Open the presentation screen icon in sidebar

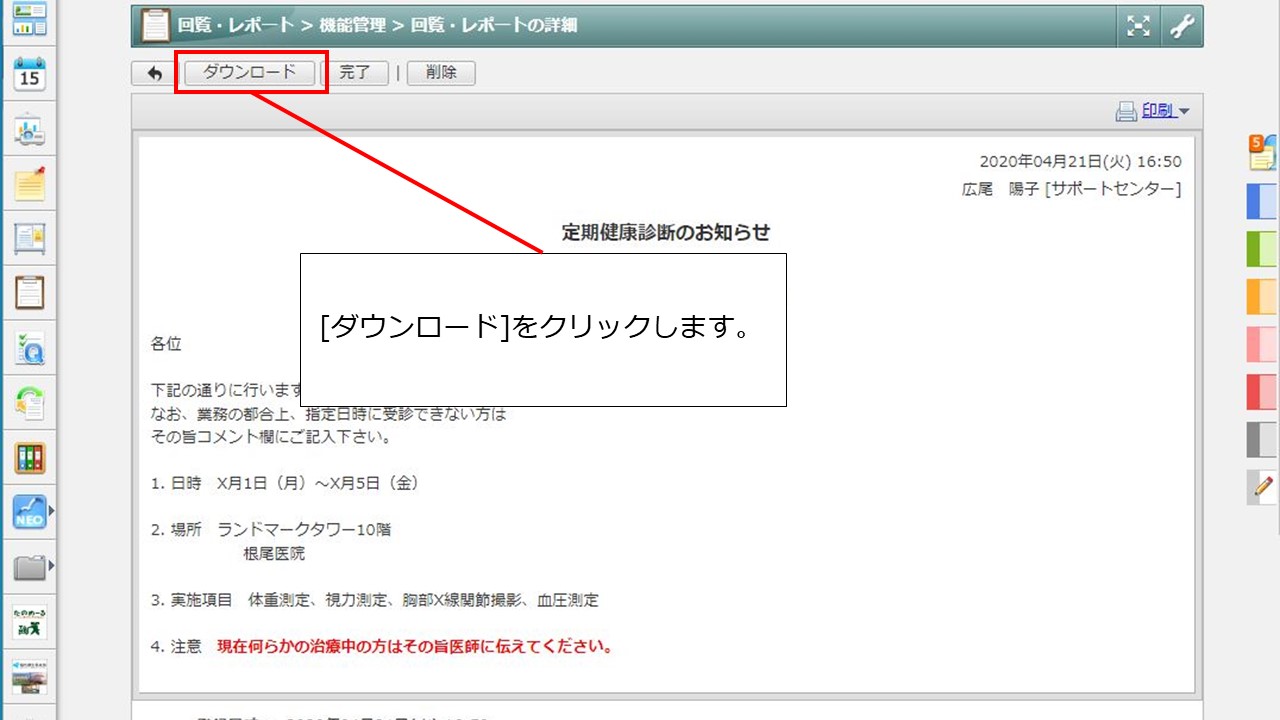click(x=30, y=130)
